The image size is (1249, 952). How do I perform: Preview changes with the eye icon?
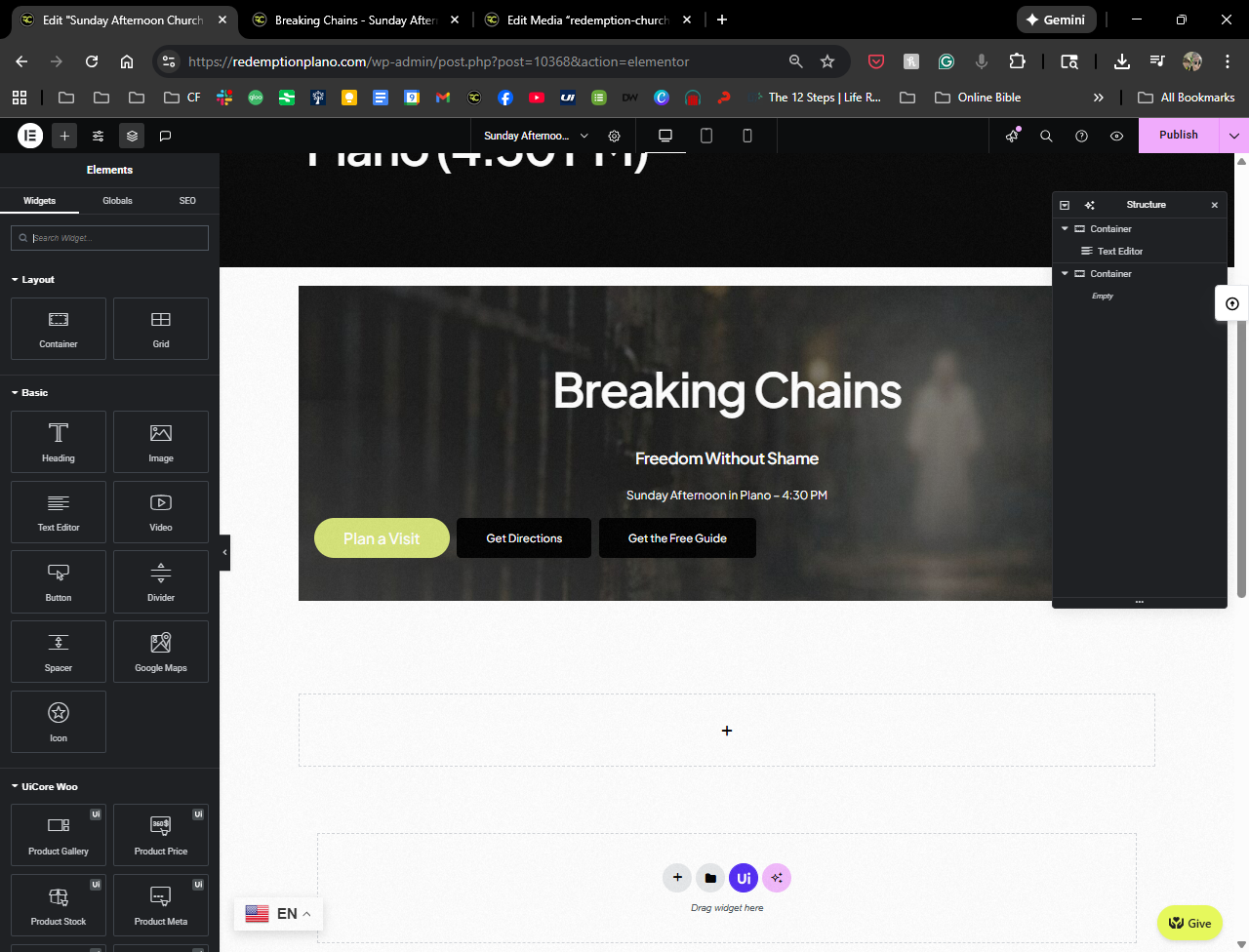tap(1116, 136)
